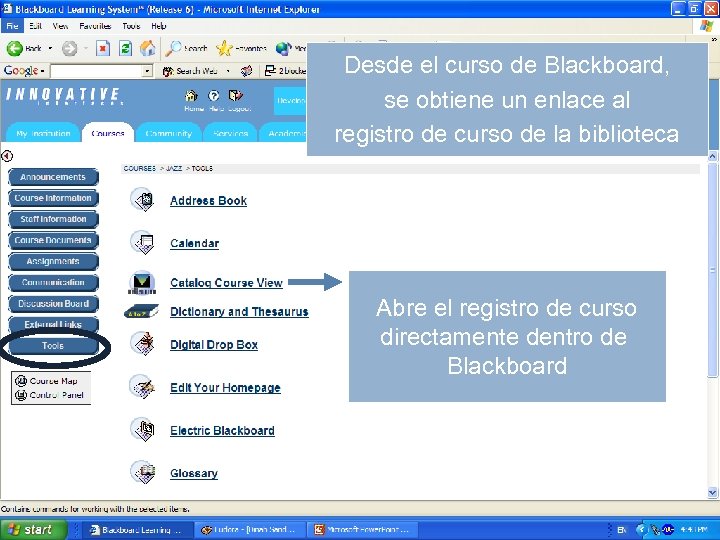This screenshot has width=720, height=540.
Task: Click the Glossary icon
Action: (143, 472)
